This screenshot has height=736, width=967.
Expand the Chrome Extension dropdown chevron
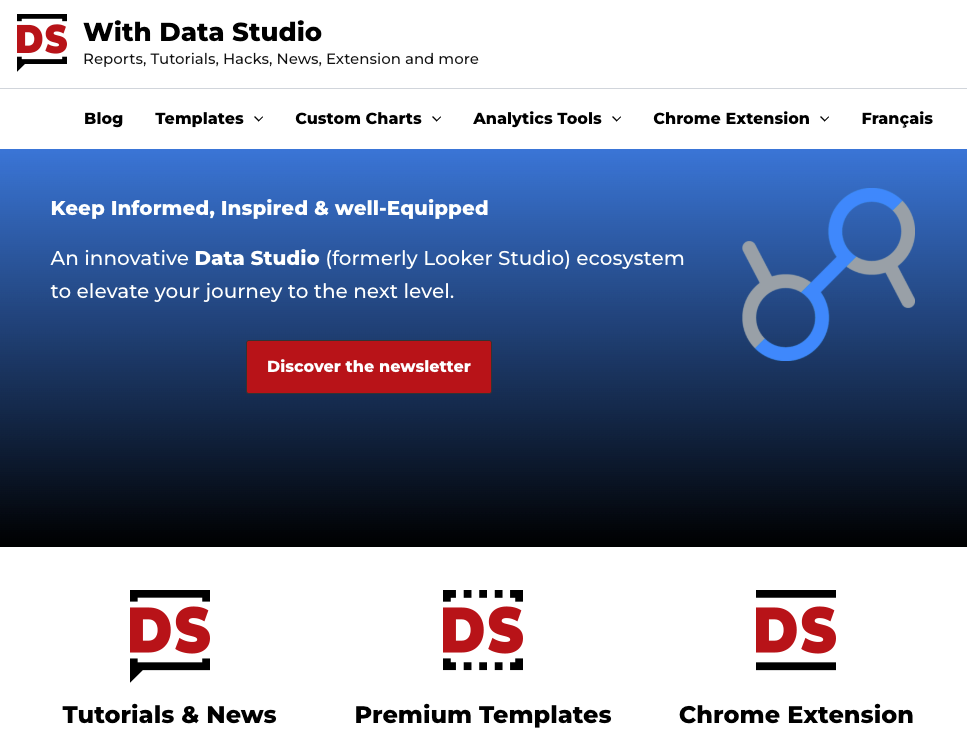click(x=825, y=118)
